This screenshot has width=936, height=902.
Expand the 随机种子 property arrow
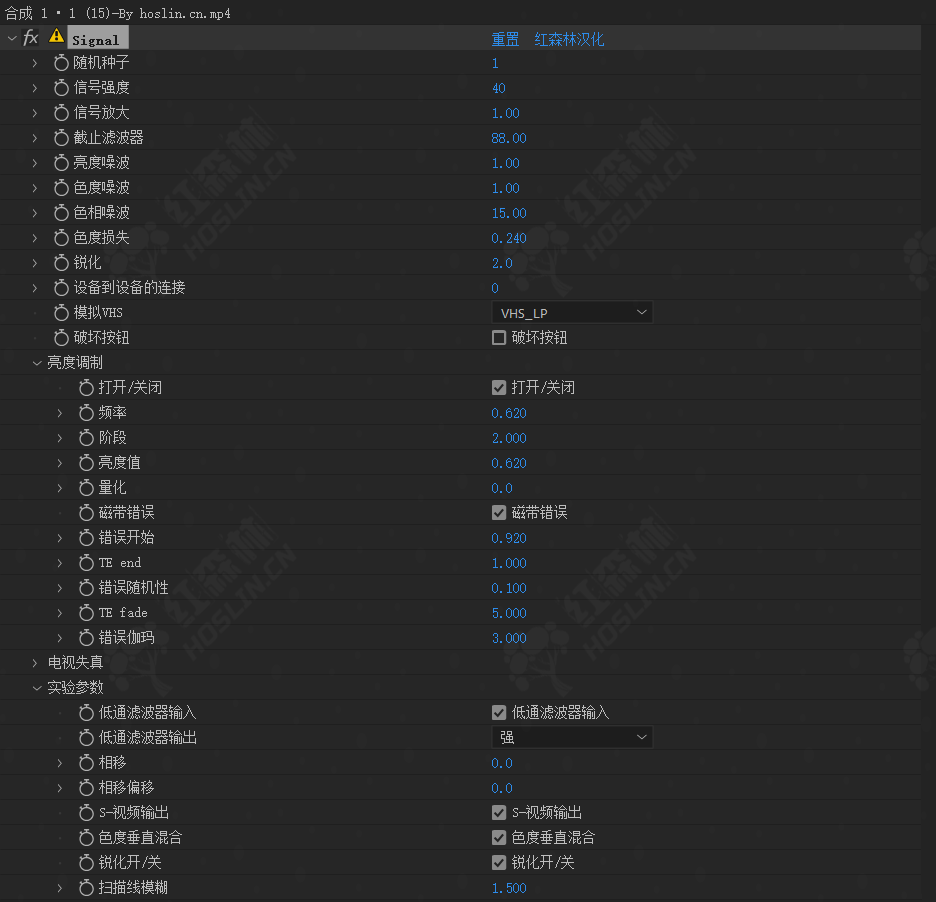pyautogui.click(x=35, y=63)
